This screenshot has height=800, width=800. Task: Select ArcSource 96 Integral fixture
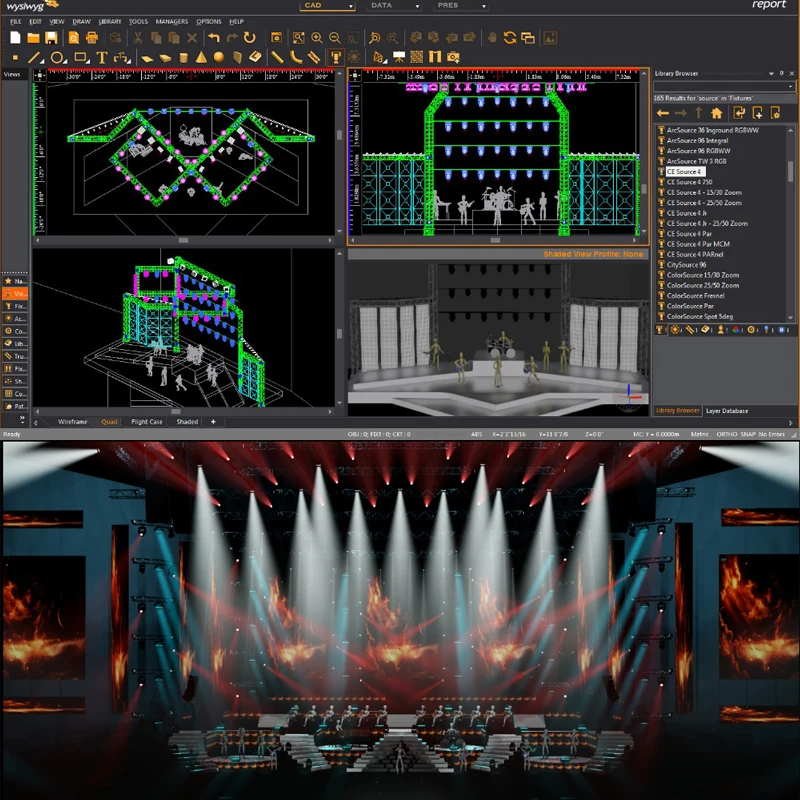tap(697, 140)
